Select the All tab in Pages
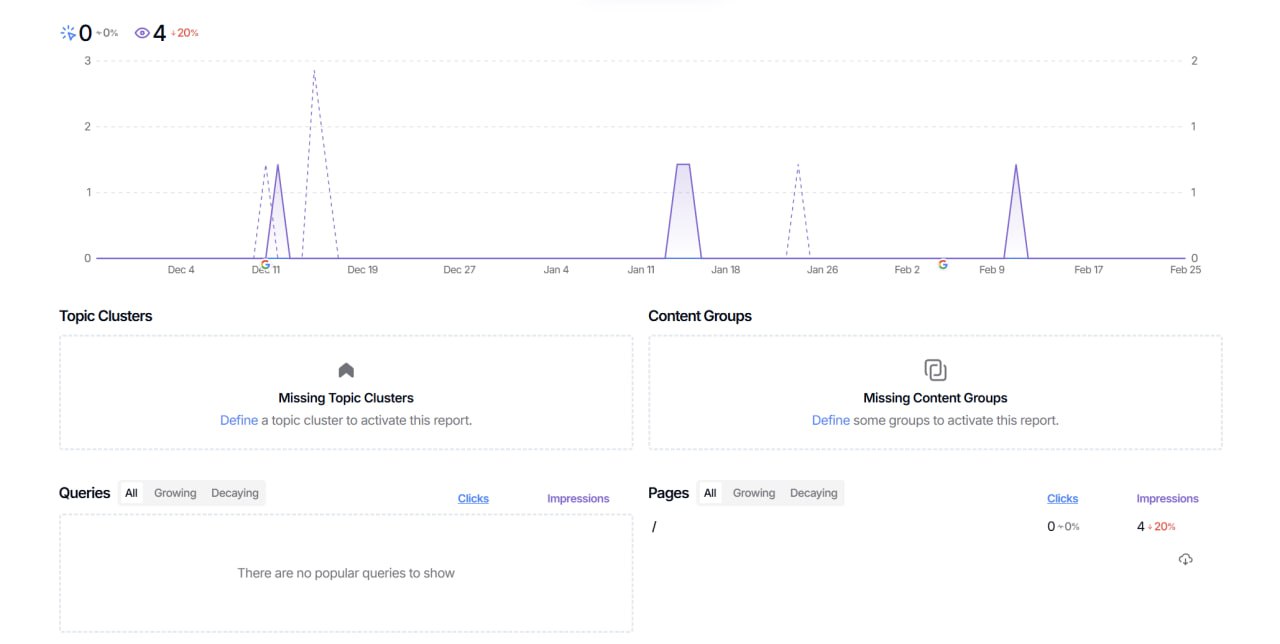Viewport: 1280px width, 644px height. point(710,493)
